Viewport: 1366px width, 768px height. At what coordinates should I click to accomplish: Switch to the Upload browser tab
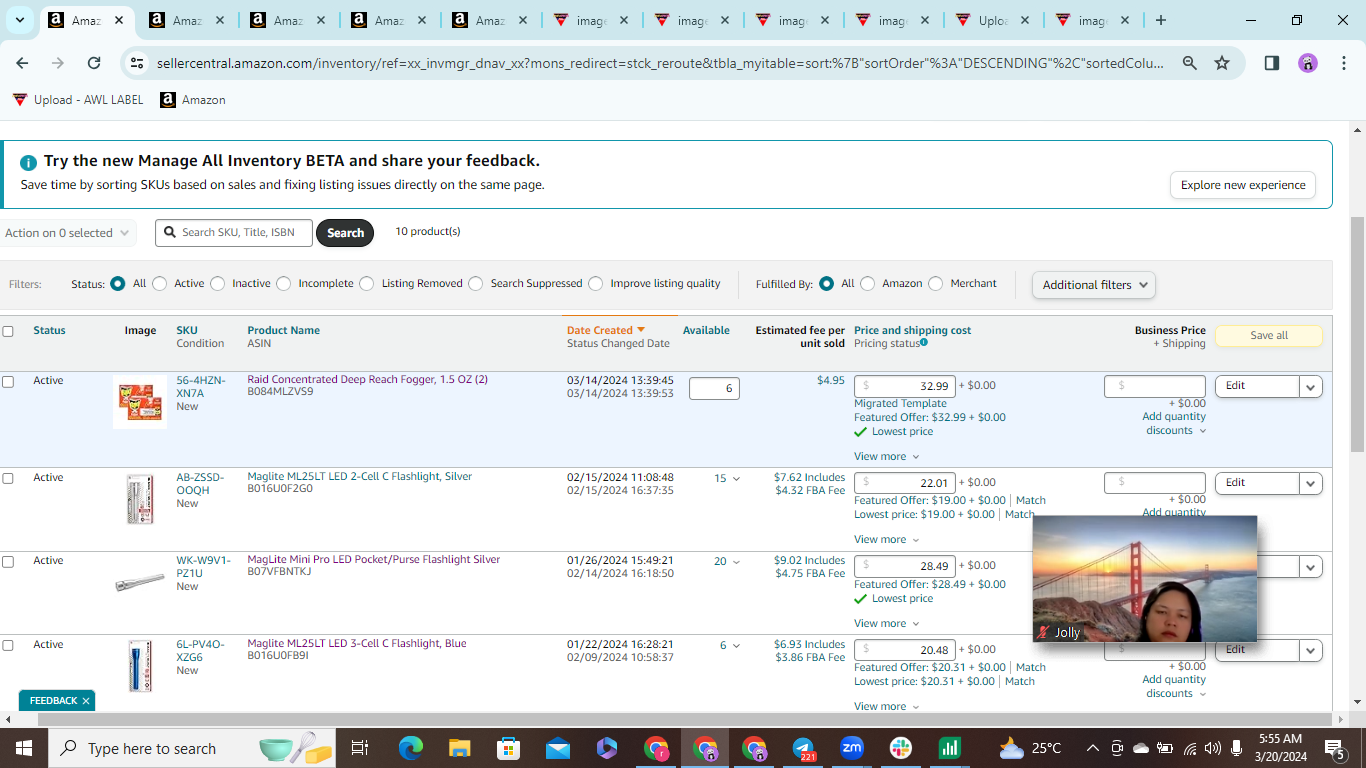(993, 20)
